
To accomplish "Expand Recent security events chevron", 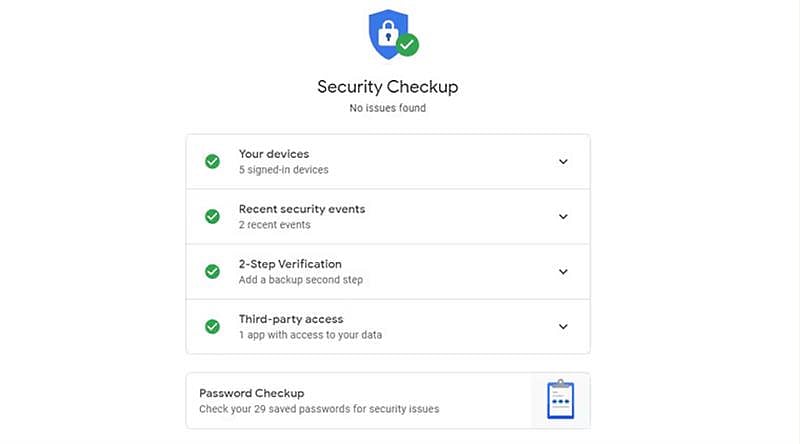I will click(563, 216).
